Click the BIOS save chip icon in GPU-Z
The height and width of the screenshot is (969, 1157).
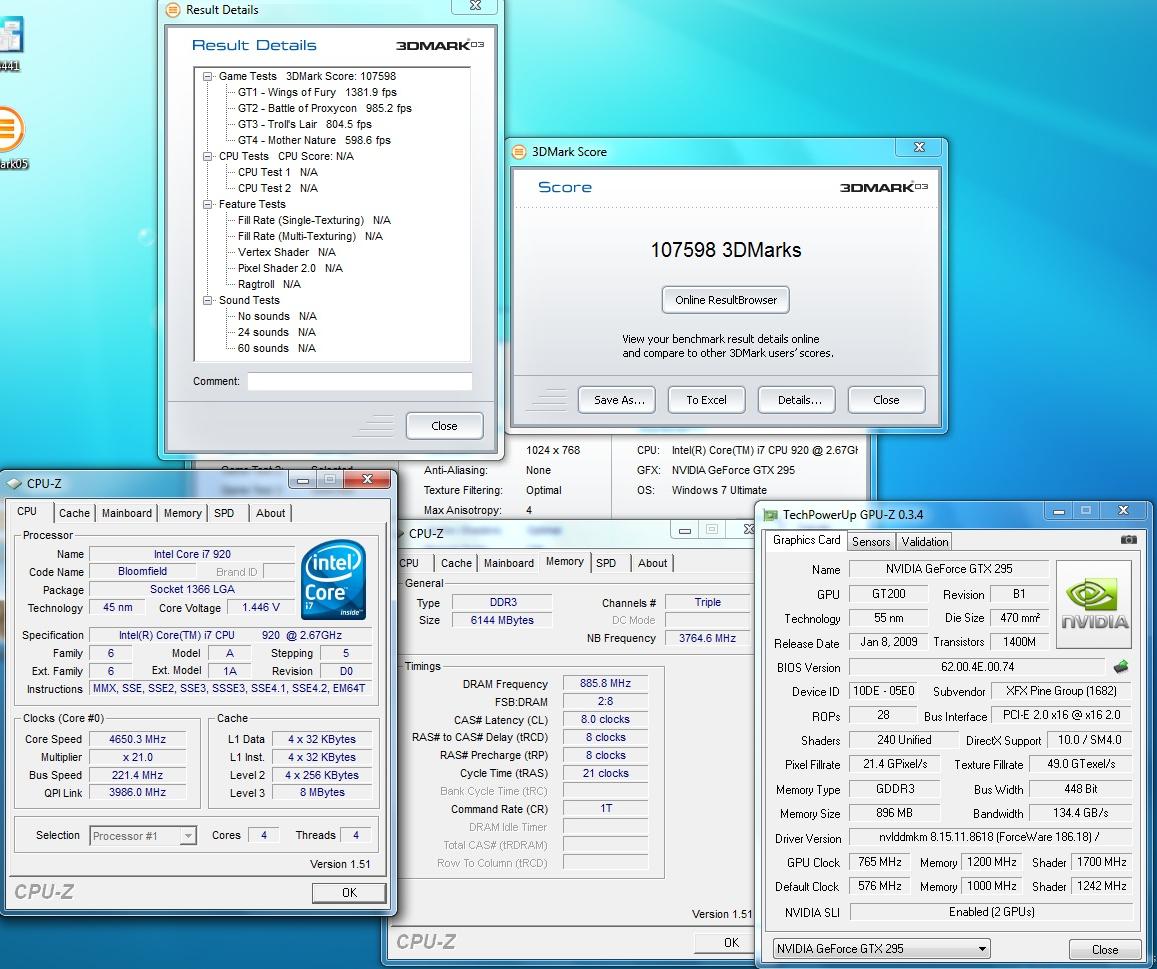click(x=1121, y=666)
